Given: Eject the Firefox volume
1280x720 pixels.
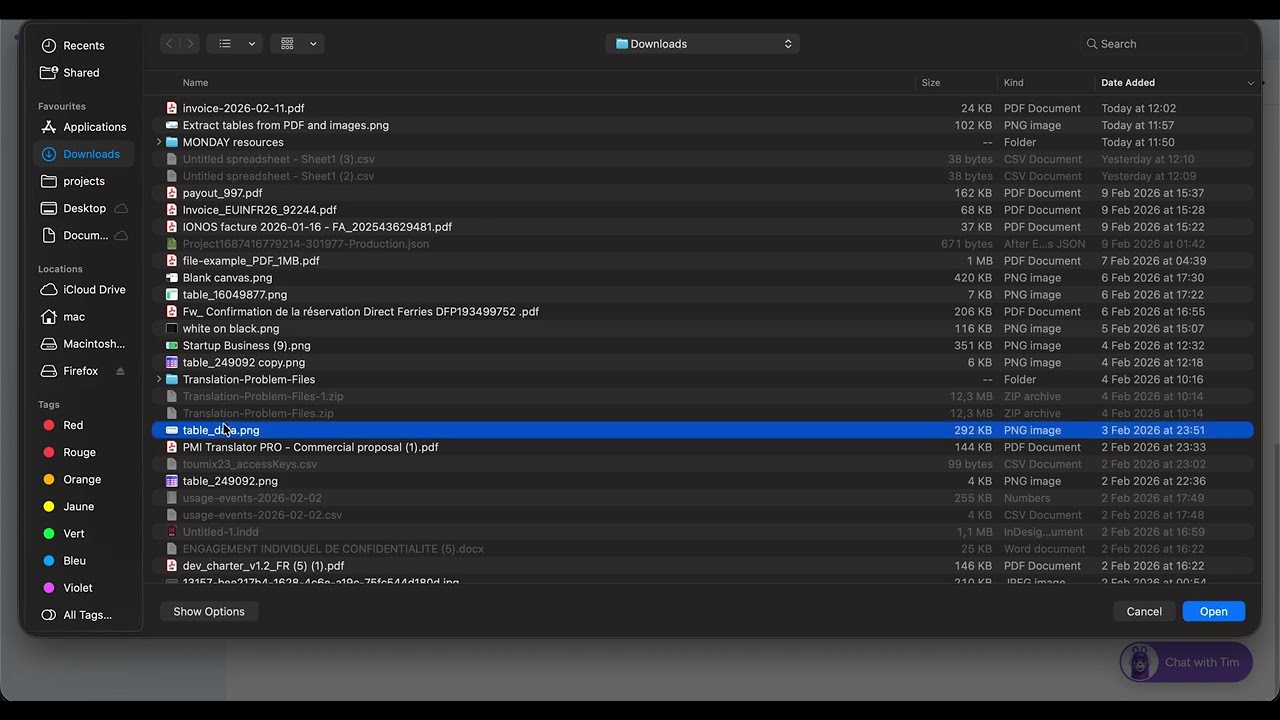Looking at the screenshot, I should click(121, 371).
